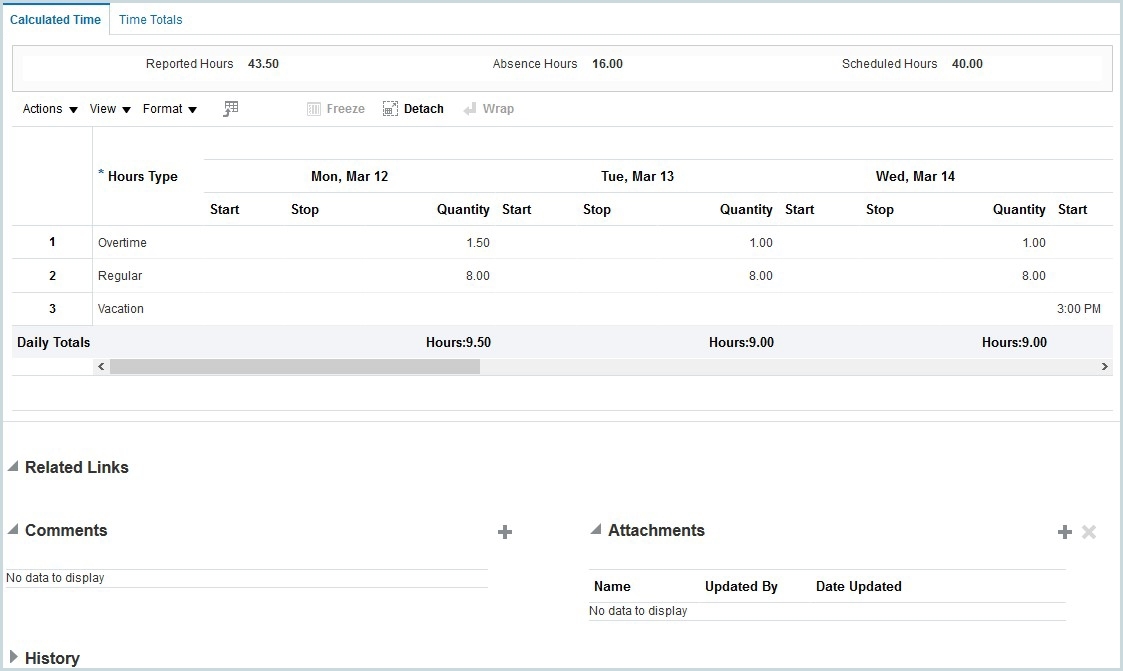Collapse the Comments section
The height and width of the screenshot is (671, 1123).
pos(12,530)
